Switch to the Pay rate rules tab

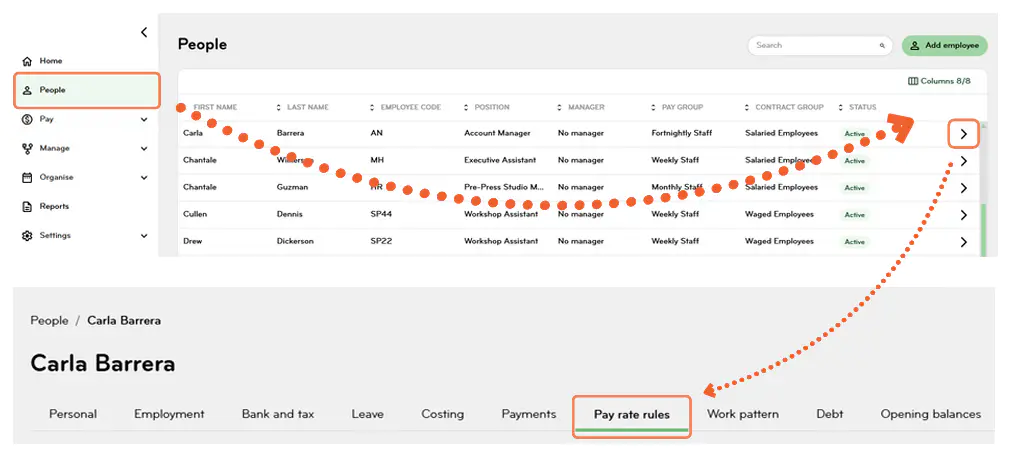tap(631, 414)
